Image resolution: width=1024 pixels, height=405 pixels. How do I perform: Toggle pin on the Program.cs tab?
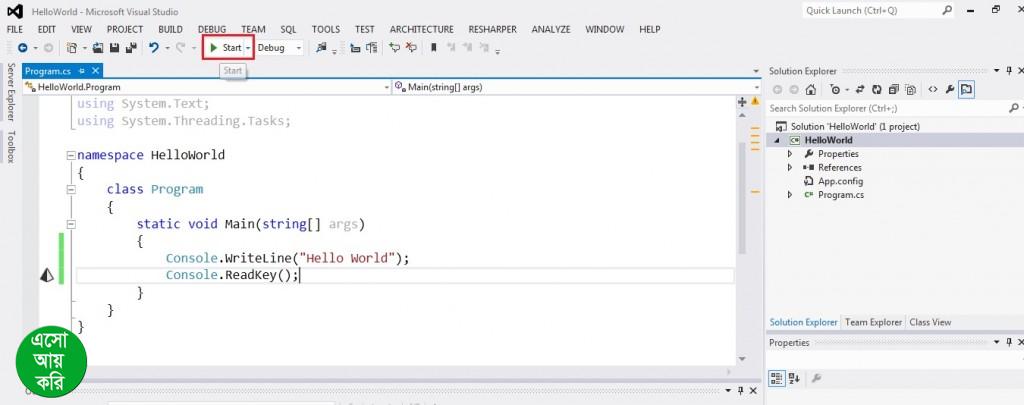[82, 71]
